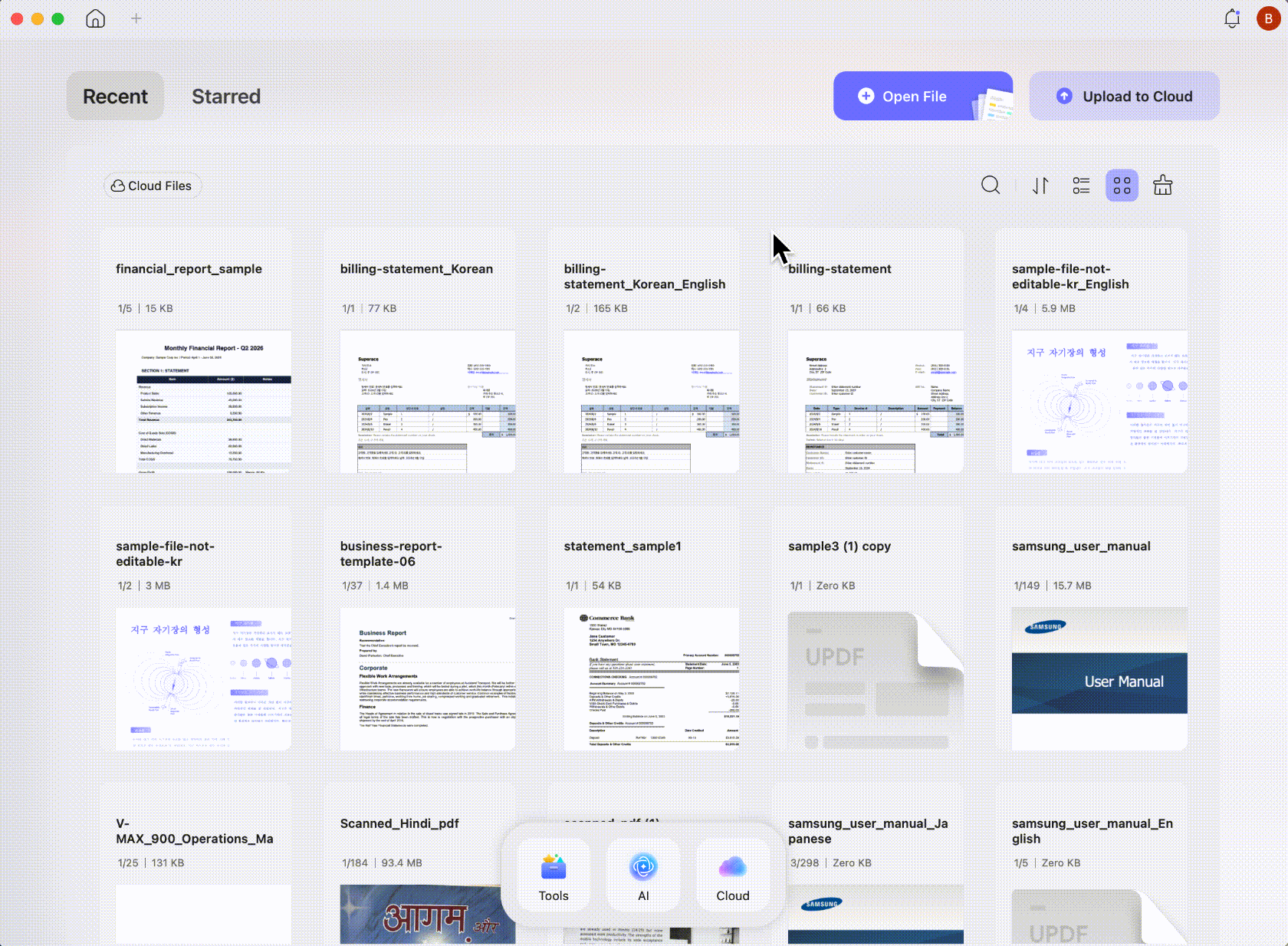Open business-report-template-06 thumbnail
Viewport: 1288px width, 946px height.
coord(428,678)
